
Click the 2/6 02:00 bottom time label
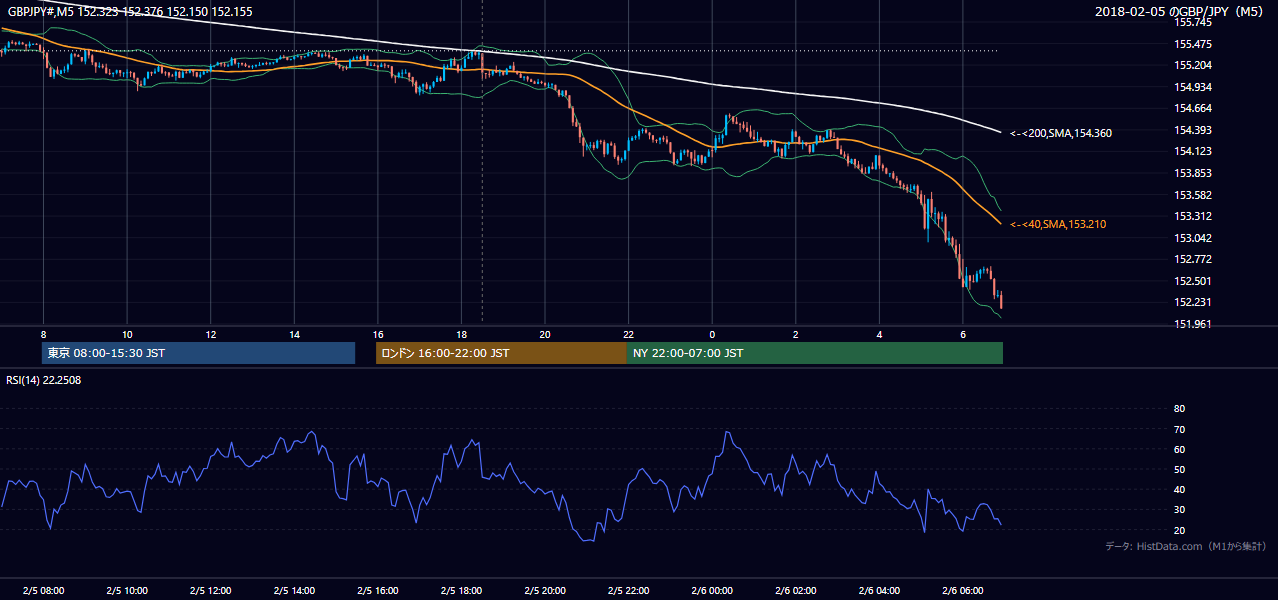pyautogui.click(x=795, y=591)
